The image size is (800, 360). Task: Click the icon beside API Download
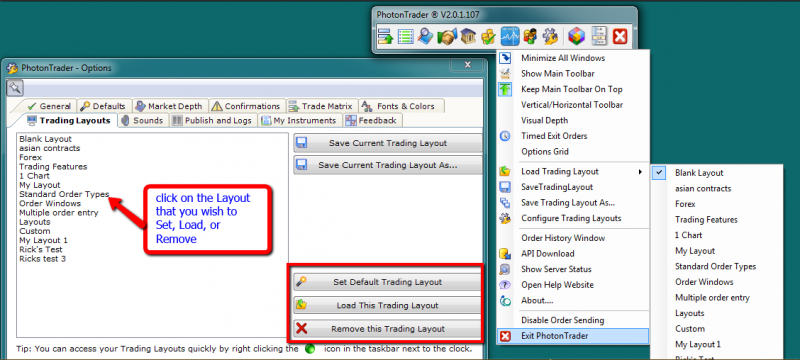505,253
